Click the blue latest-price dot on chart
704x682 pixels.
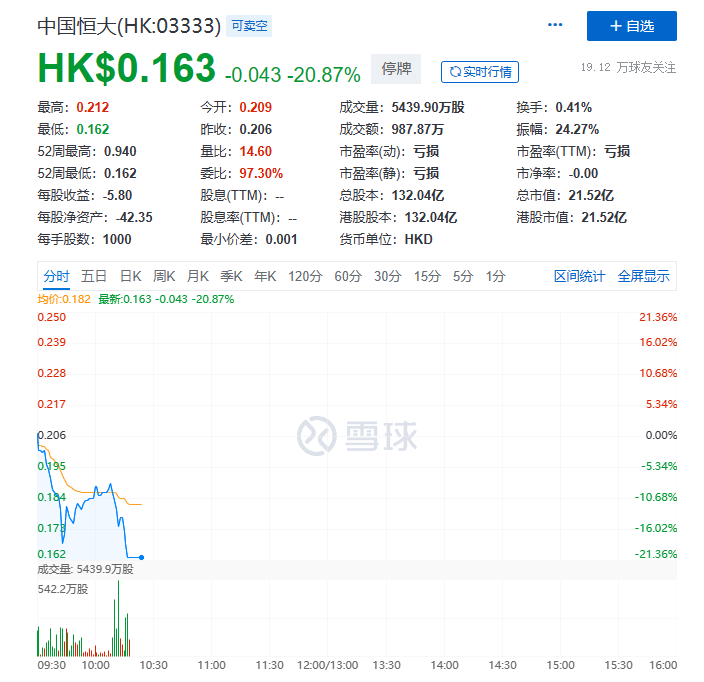coord(141,557)
